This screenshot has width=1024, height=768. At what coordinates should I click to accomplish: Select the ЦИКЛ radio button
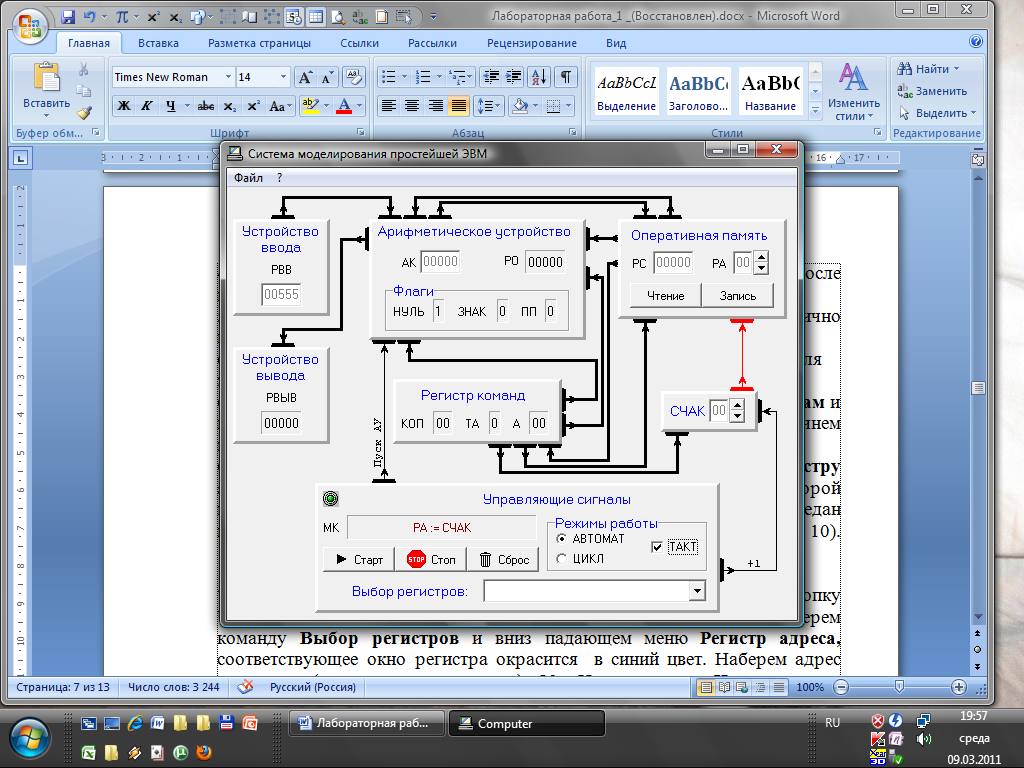click(x=561, y=559)
